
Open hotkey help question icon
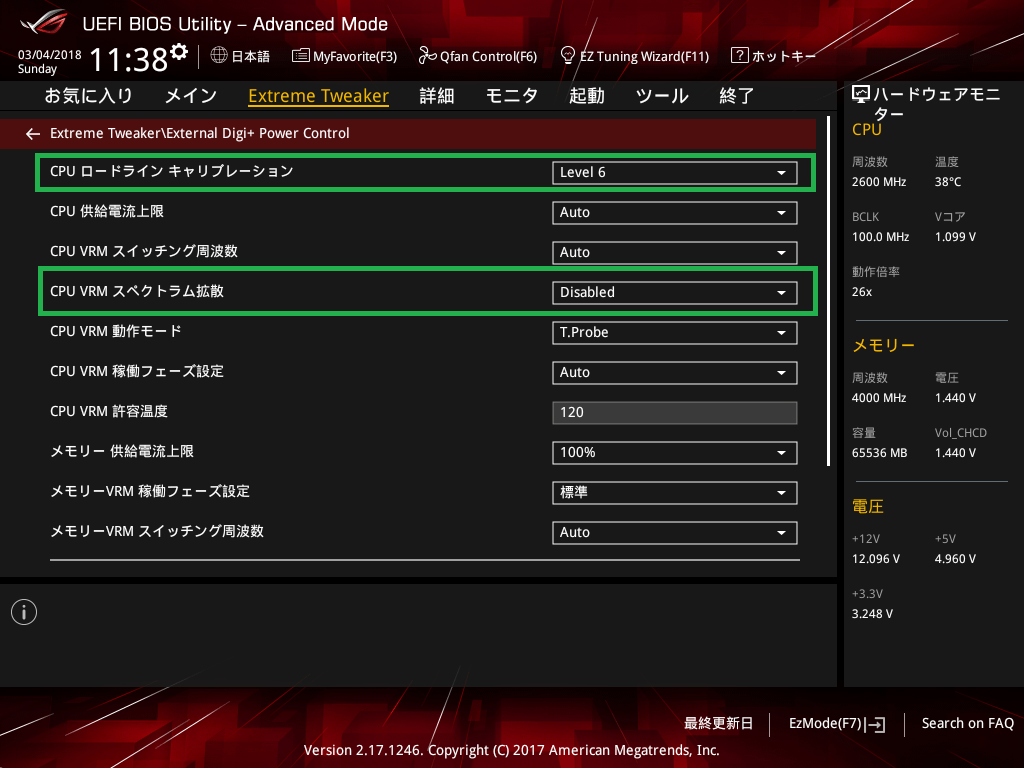coord(739,56)
